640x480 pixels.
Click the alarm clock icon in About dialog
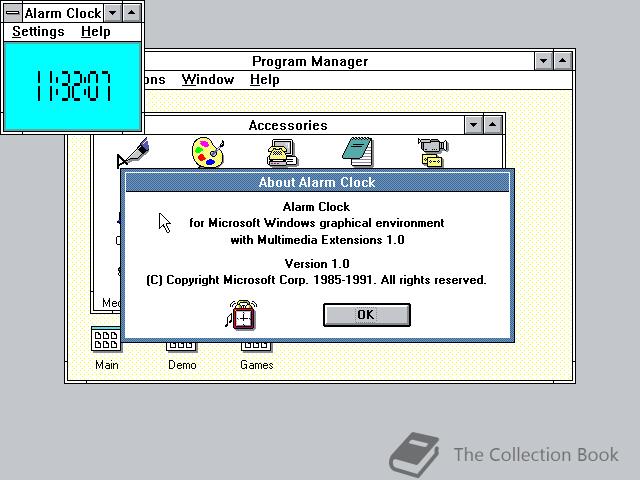pyautogui.click(x=242, y=315)
